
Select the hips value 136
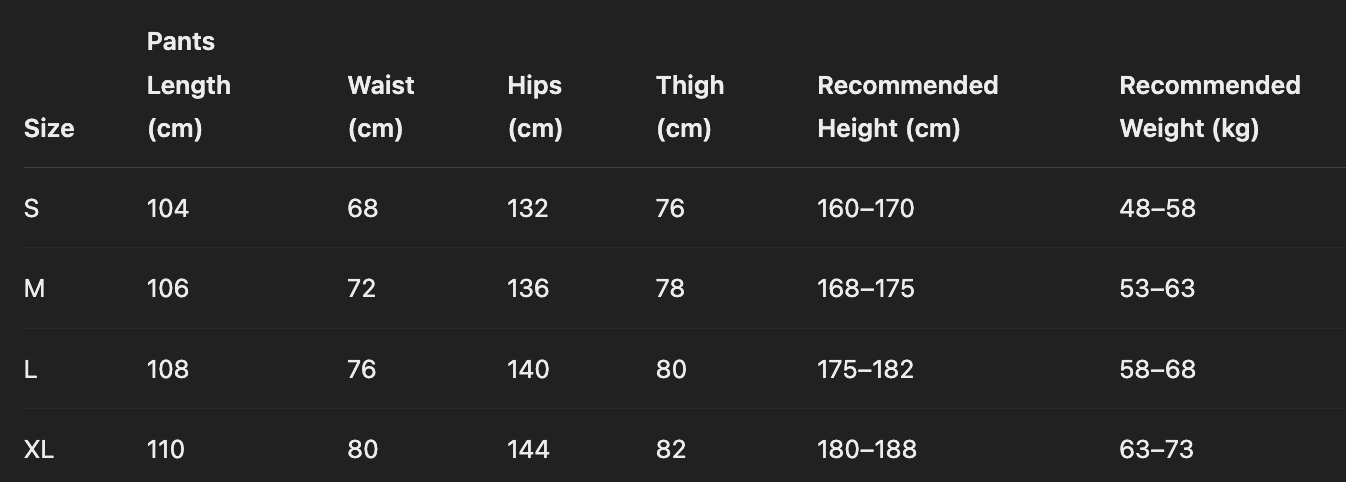(528, 289)
